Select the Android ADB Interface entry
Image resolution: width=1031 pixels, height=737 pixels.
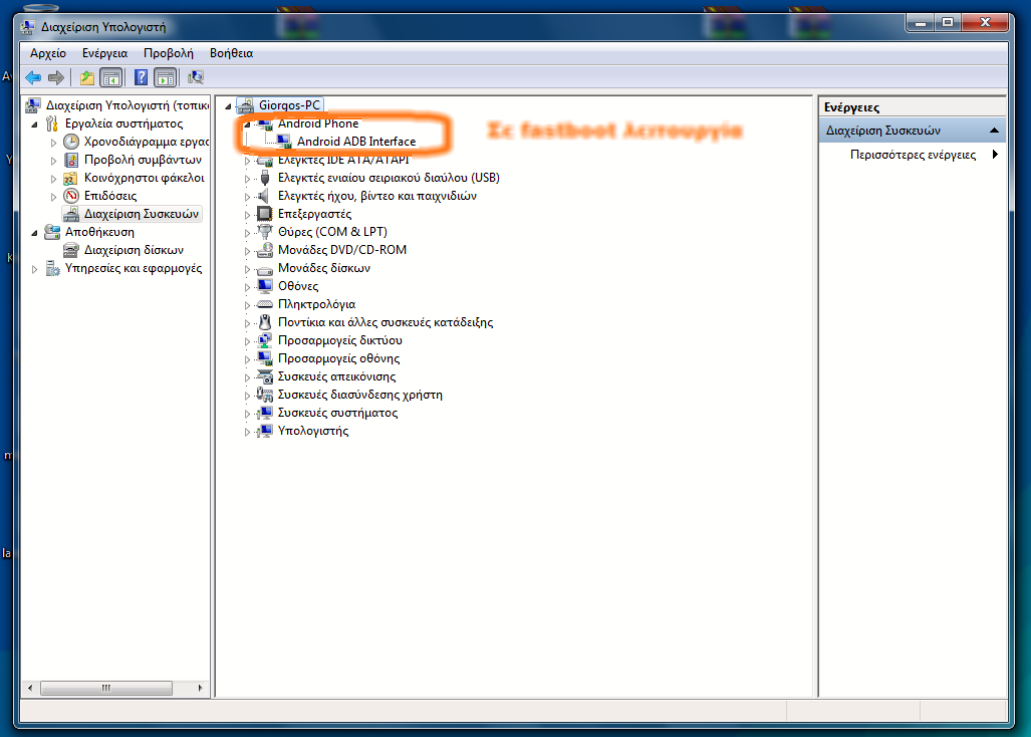pos(356,141)
